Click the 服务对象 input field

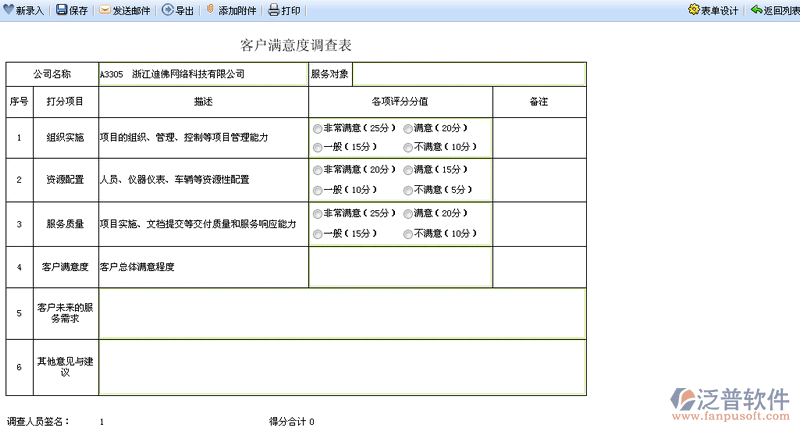pyautogui.click(x=468, y=75)
